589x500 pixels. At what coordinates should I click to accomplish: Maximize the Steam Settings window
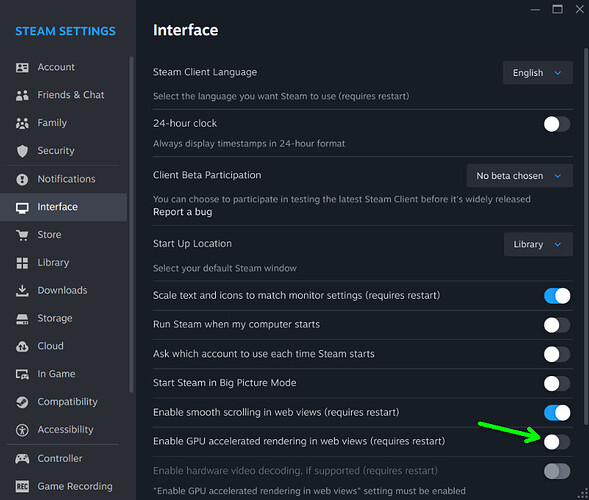click(557, 9)
